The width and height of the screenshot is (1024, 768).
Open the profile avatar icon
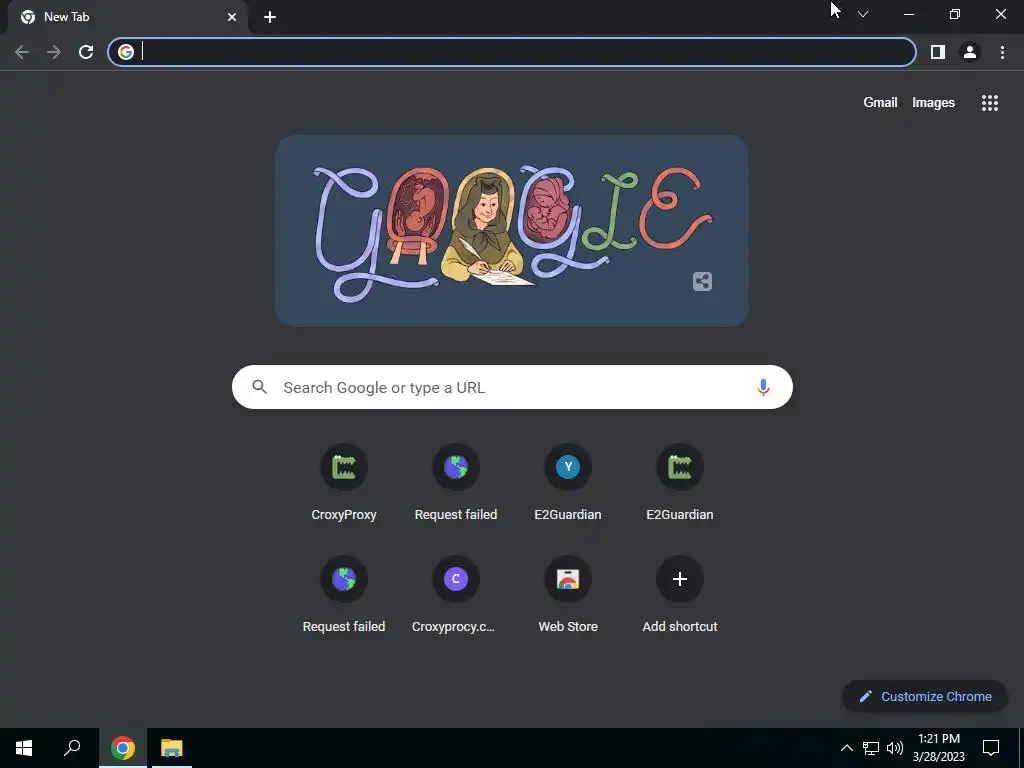coord(970,52)
